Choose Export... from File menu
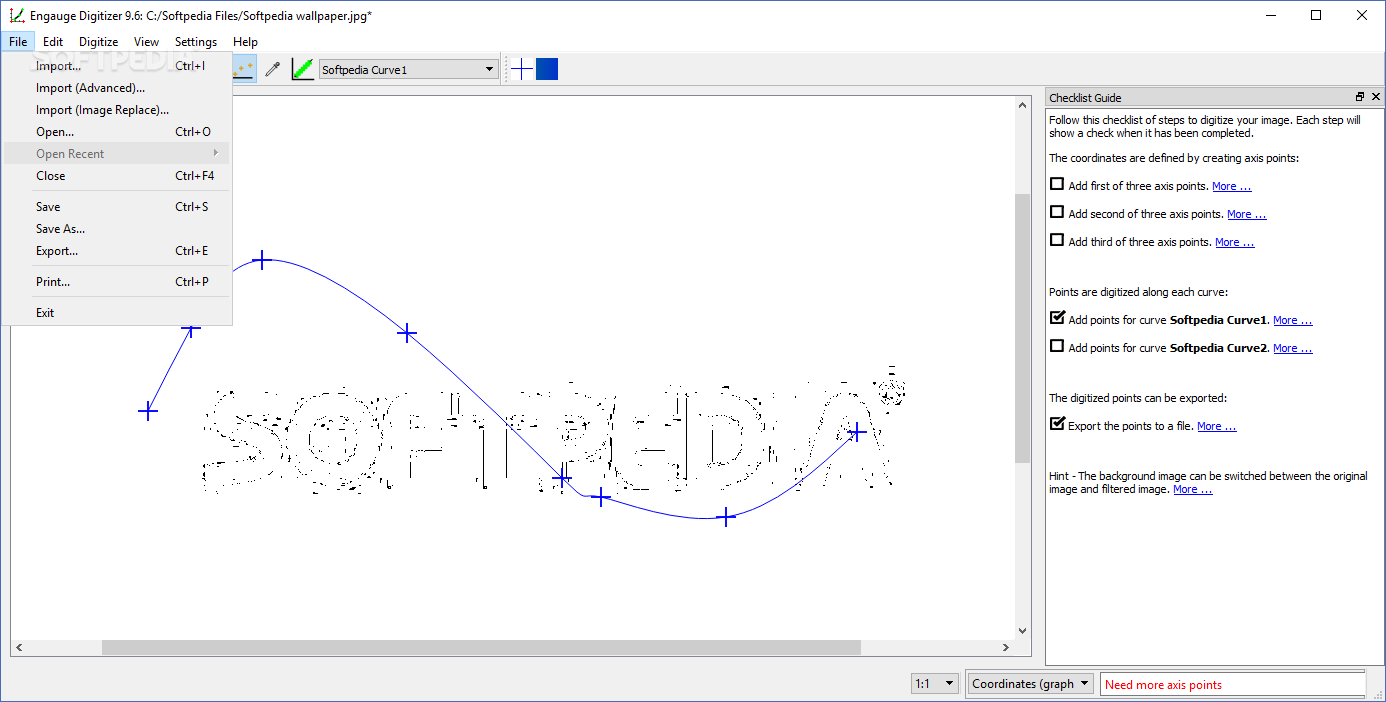The height and width of the screenshot is (702, 1386). point(117,251)
